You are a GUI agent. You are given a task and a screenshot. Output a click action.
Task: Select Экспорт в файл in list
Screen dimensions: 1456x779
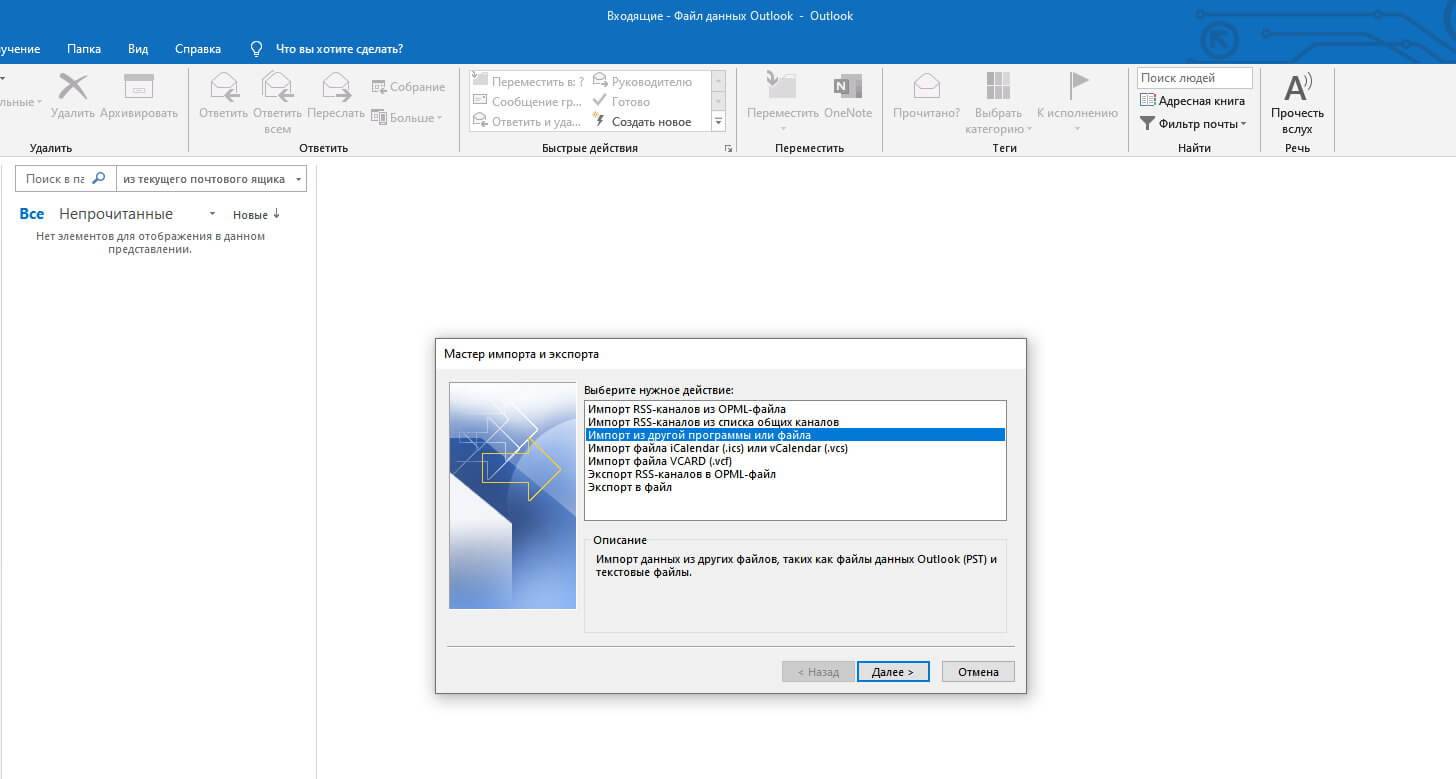click(x=630, y=488)
